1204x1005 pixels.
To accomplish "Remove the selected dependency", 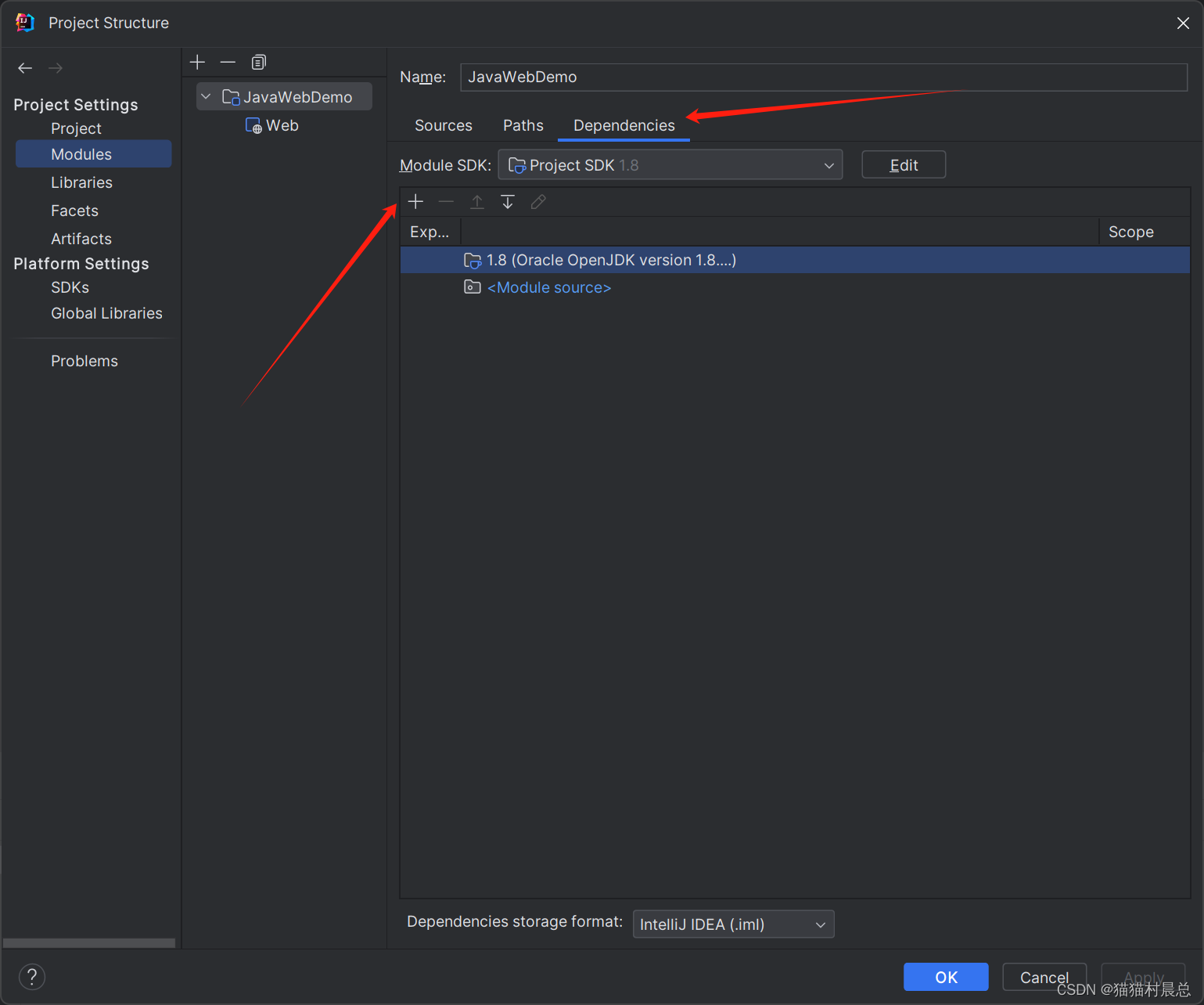I will 446,202.
